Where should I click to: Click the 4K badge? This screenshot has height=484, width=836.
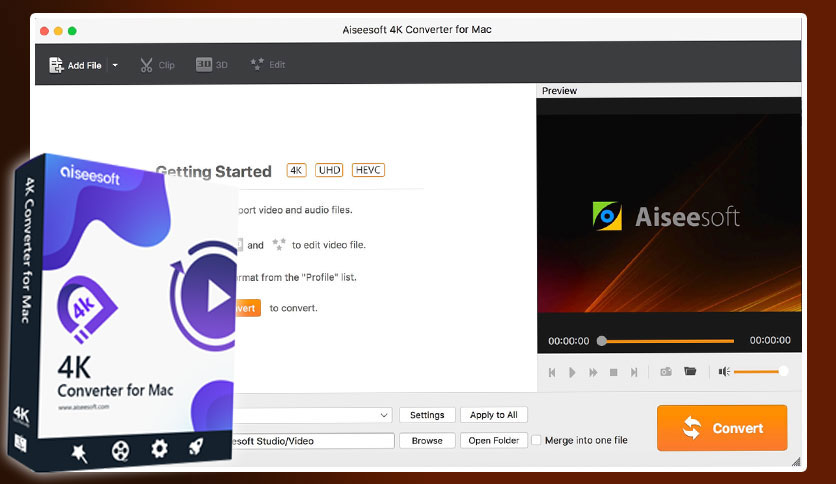[x=296, y=170]
